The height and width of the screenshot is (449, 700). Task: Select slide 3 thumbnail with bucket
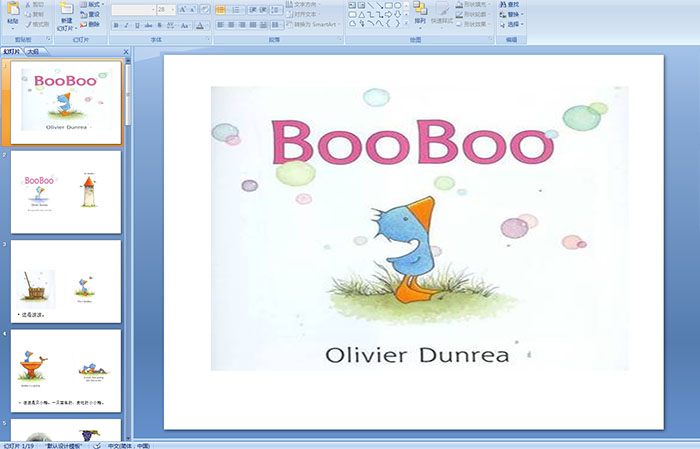point(66,282)
